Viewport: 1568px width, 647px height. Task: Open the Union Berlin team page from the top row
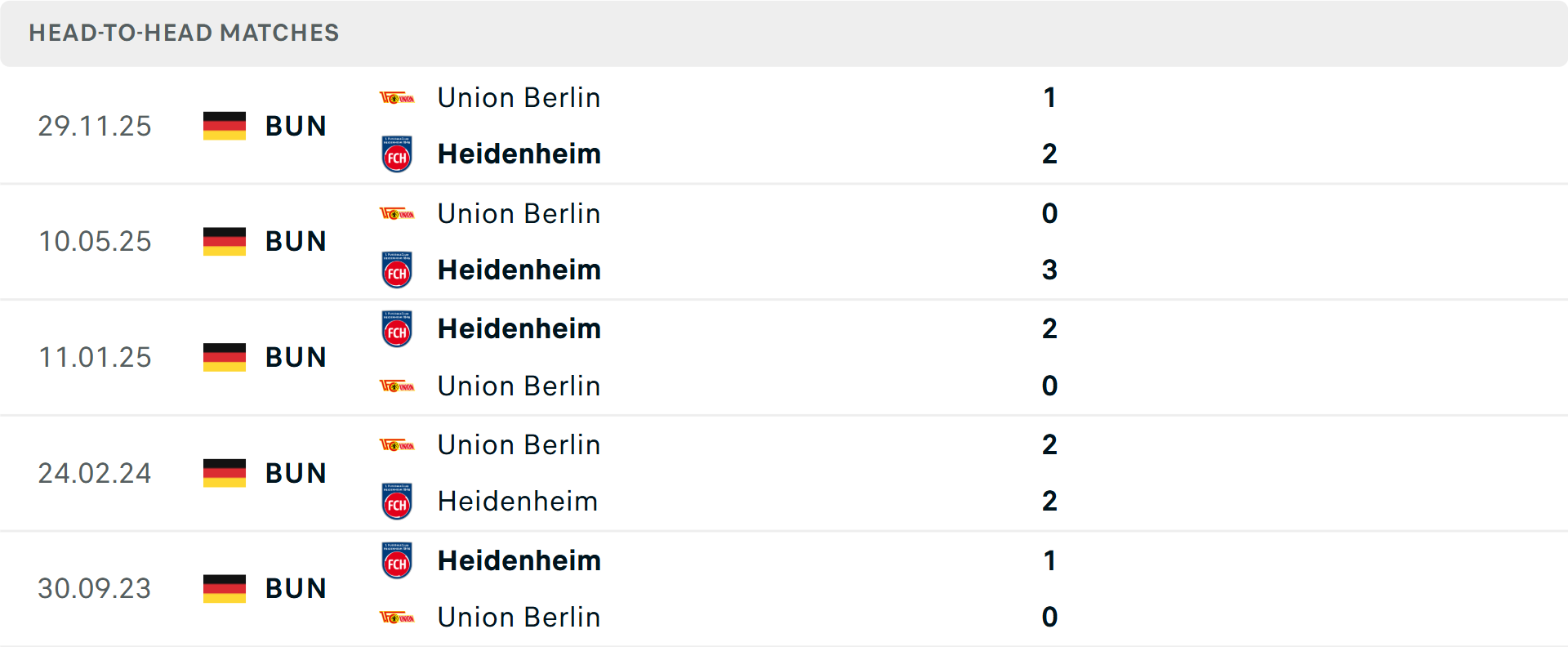519,97
